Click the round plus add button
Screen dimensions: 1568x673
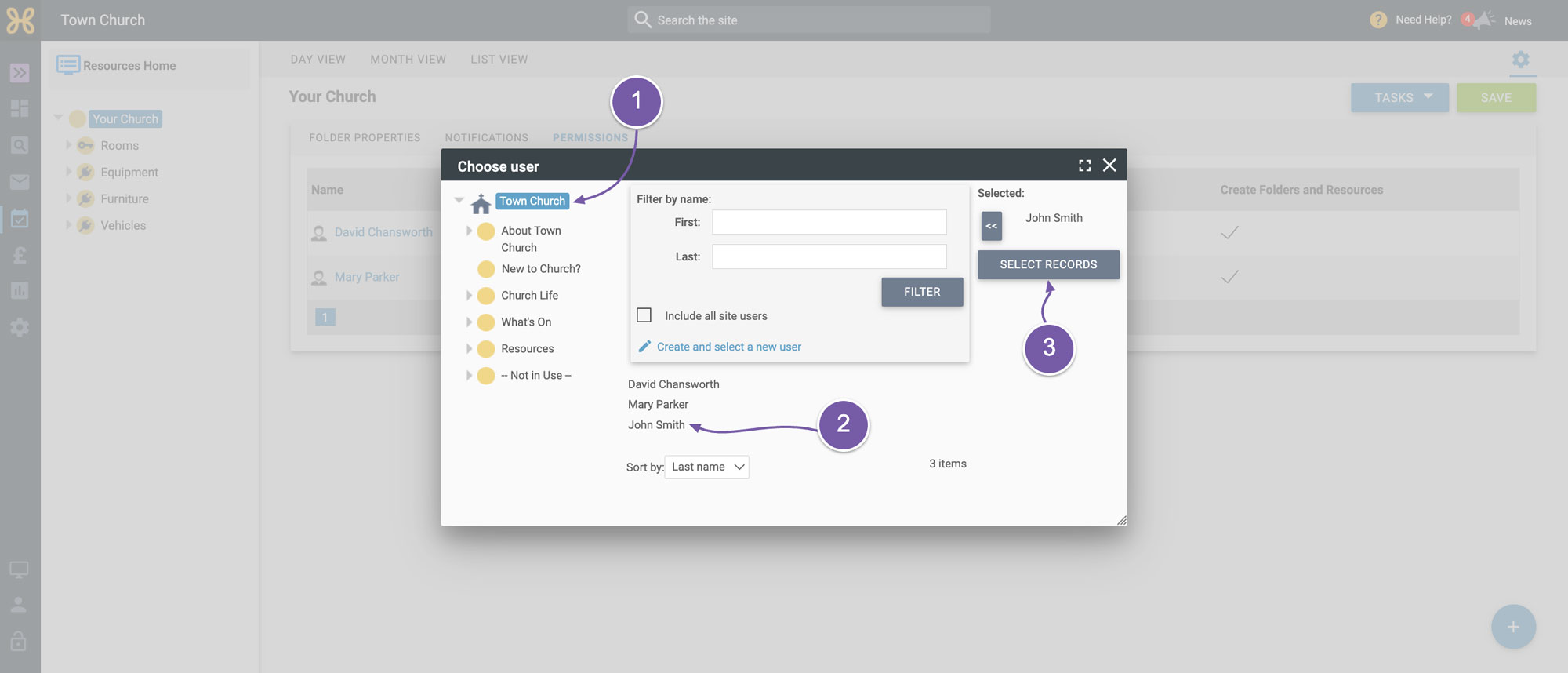(x=1513, y=627)
